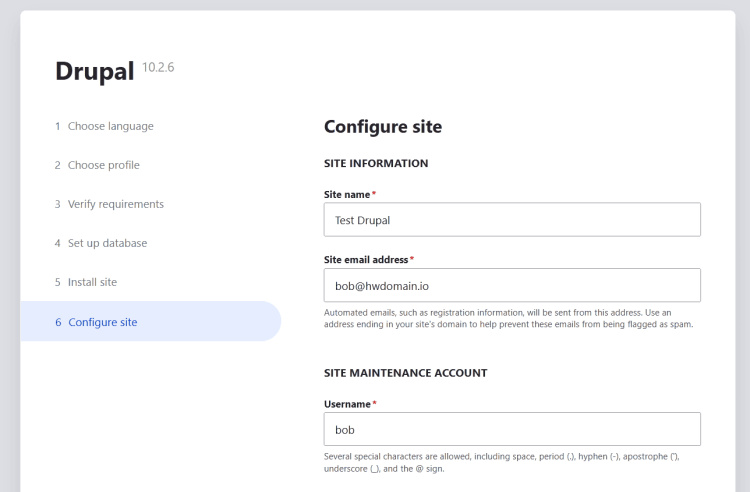750x492 pixels.
Task: Click the Site email address label
Action: 366,259
